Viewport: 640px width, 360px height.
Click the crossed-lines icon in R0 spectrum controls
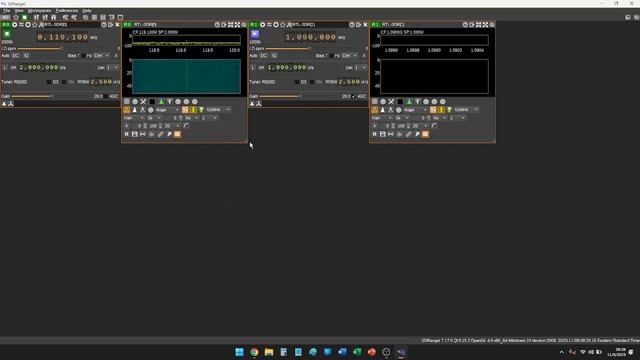tap(143, 102)
